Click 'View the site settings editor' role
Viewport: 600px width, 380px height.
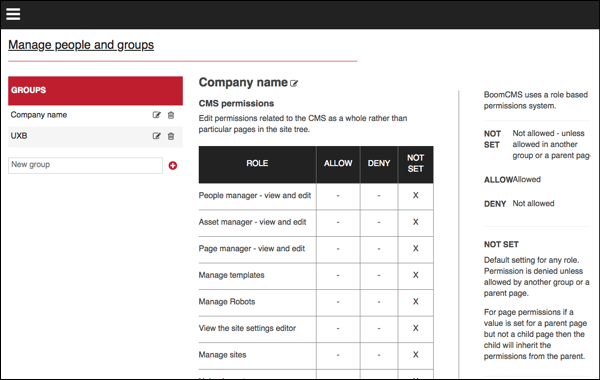pos(247,328)
